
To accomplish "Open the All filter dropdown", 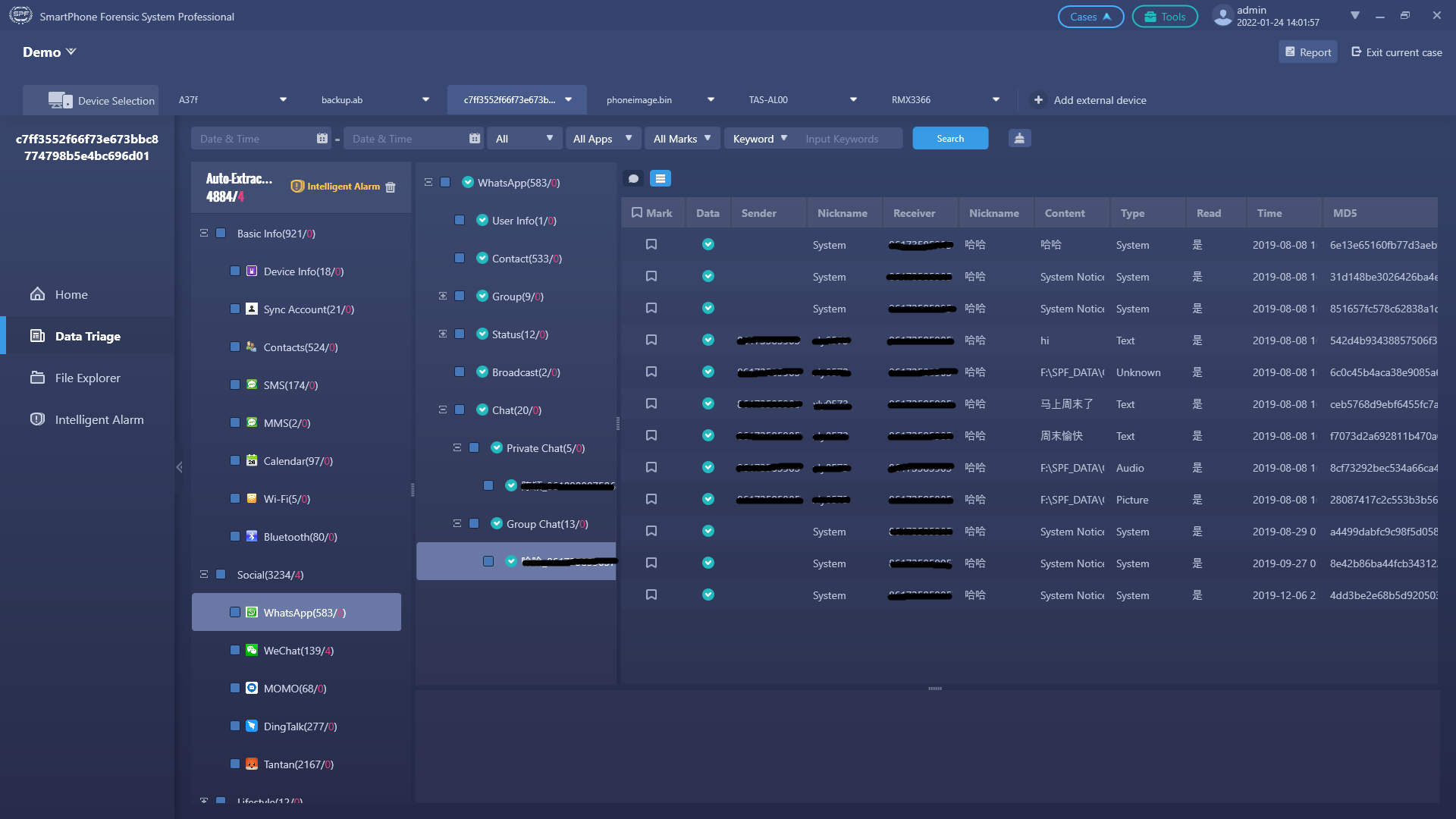I will pyautogui.click(x=524, y=139).
